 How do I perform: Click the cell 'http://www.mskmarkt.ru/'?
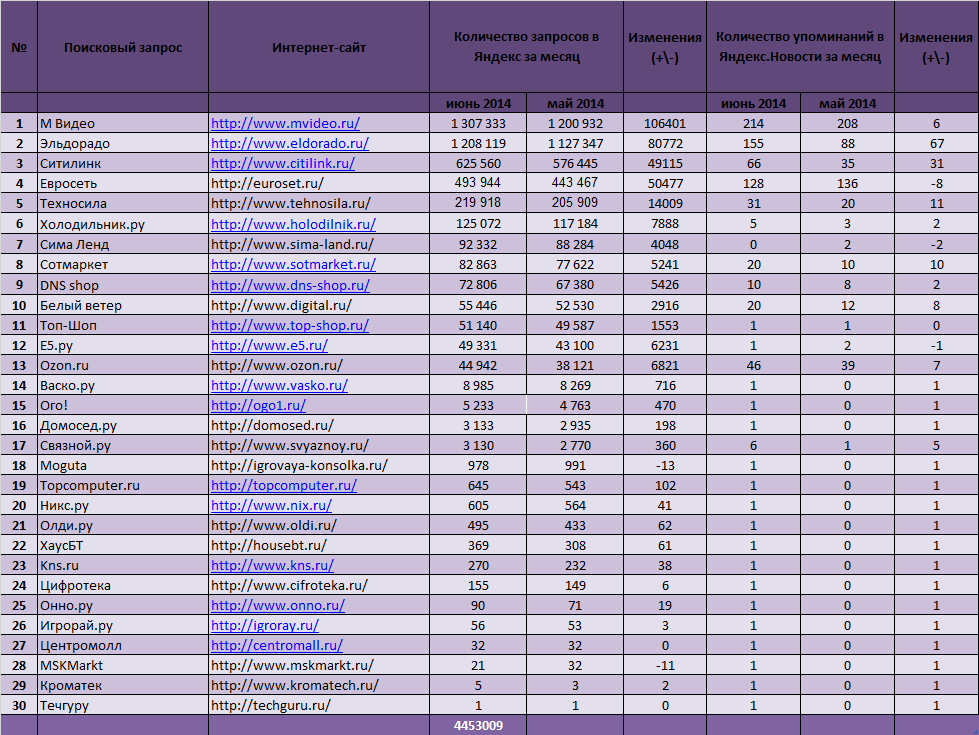[319, 665]
